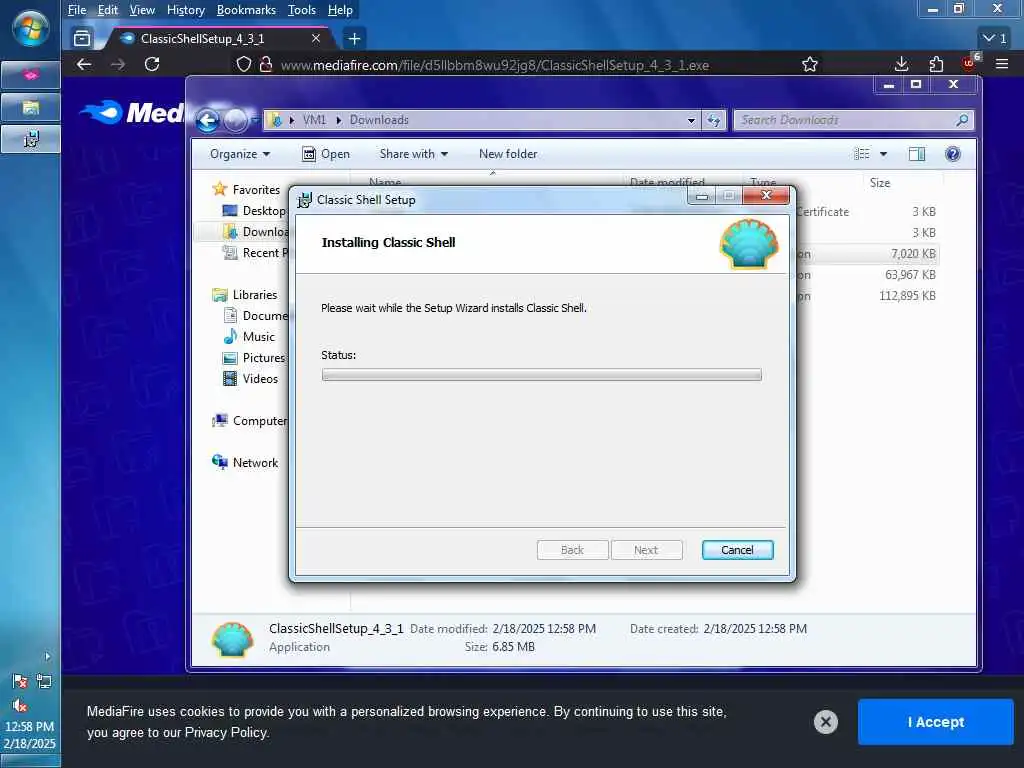Open the File menu
This screenshot has width=1024, height=768.
(x=77, y=10)
